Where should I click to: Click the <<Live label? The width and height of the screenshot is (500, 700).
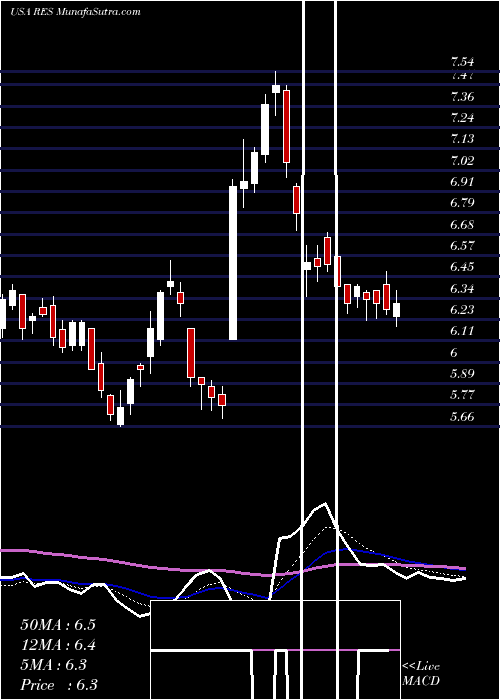[421, 667]
